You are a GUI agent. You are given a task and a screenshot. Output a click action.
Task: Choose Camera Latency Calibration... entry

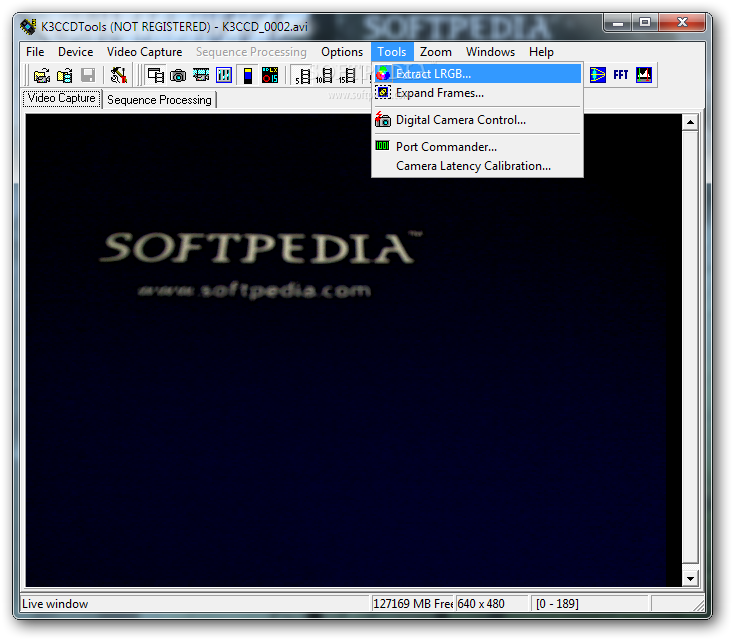[x=477, y=166]
